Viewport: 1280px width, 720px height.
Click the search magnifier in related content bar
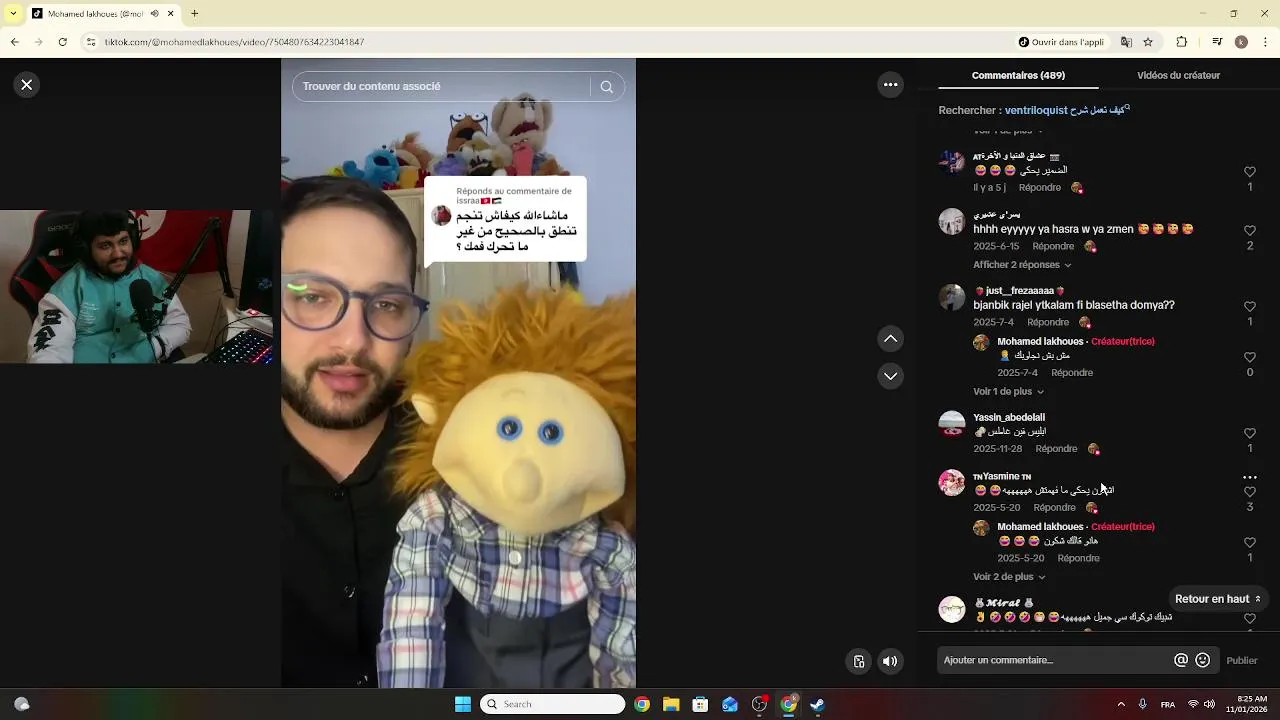click(x=607, y=87)
